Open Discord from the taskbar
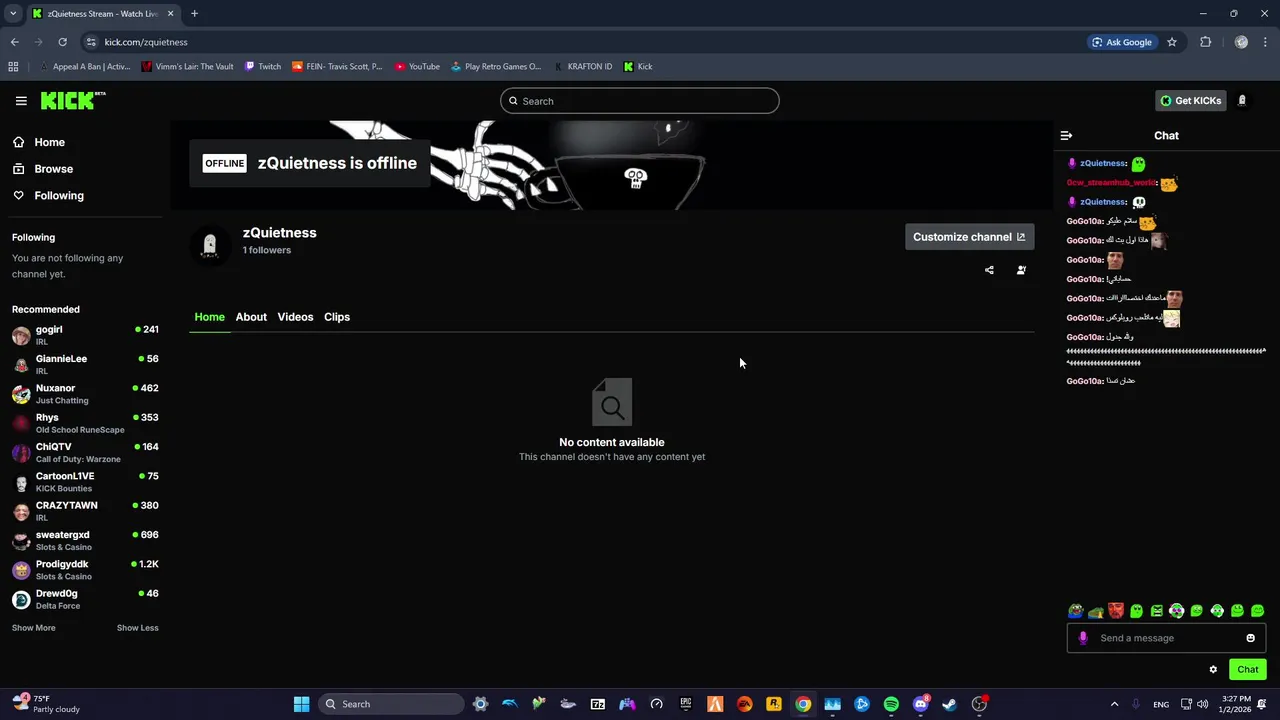Viewport: 1280px width, 720px height. [x=920, y=704]
